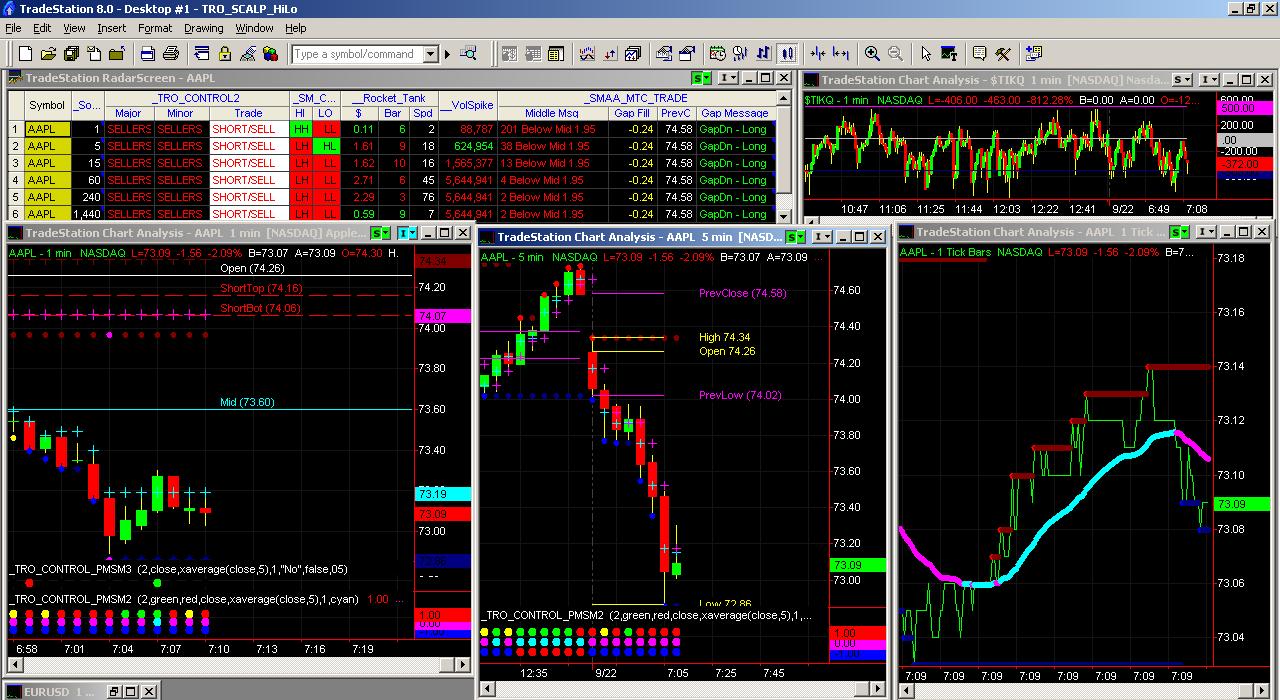This screenshot has width=1280, height=700.
Task: Click the VolSpike column header
Action: pyautogui.click(x=470, y=105)
